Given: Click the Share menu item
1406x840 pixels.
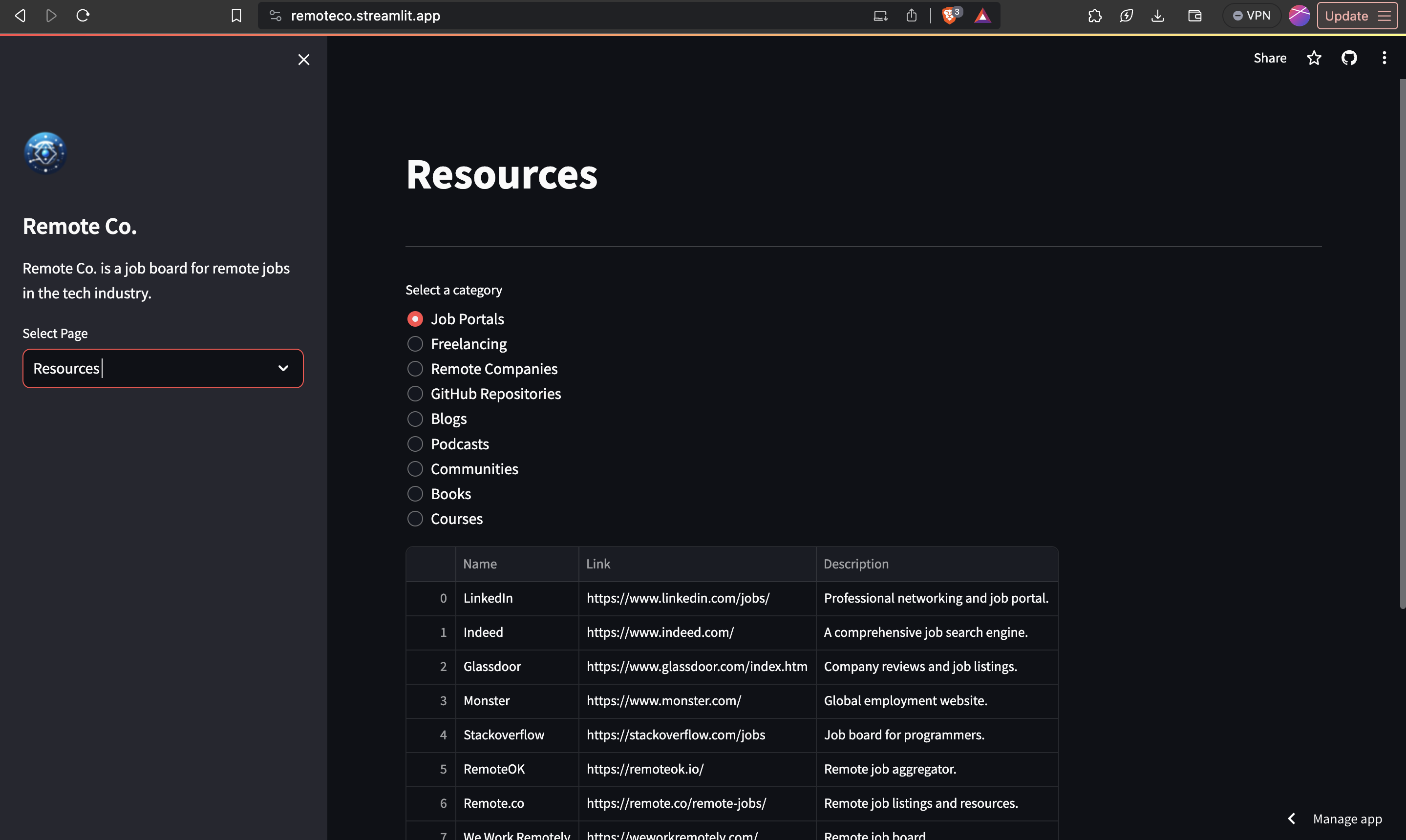Looking at the screenshot, I should pyautogui.click(x=1270, y=58).
